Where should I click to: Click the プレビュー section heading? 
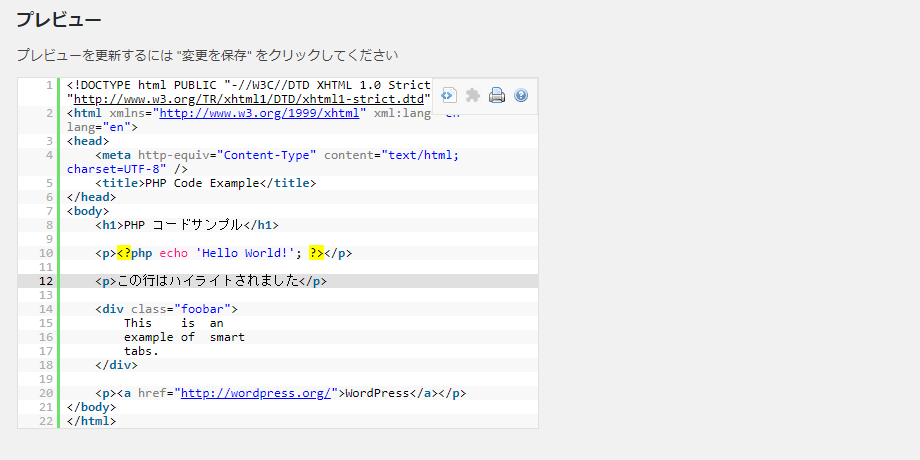click(x=59, y=20)
